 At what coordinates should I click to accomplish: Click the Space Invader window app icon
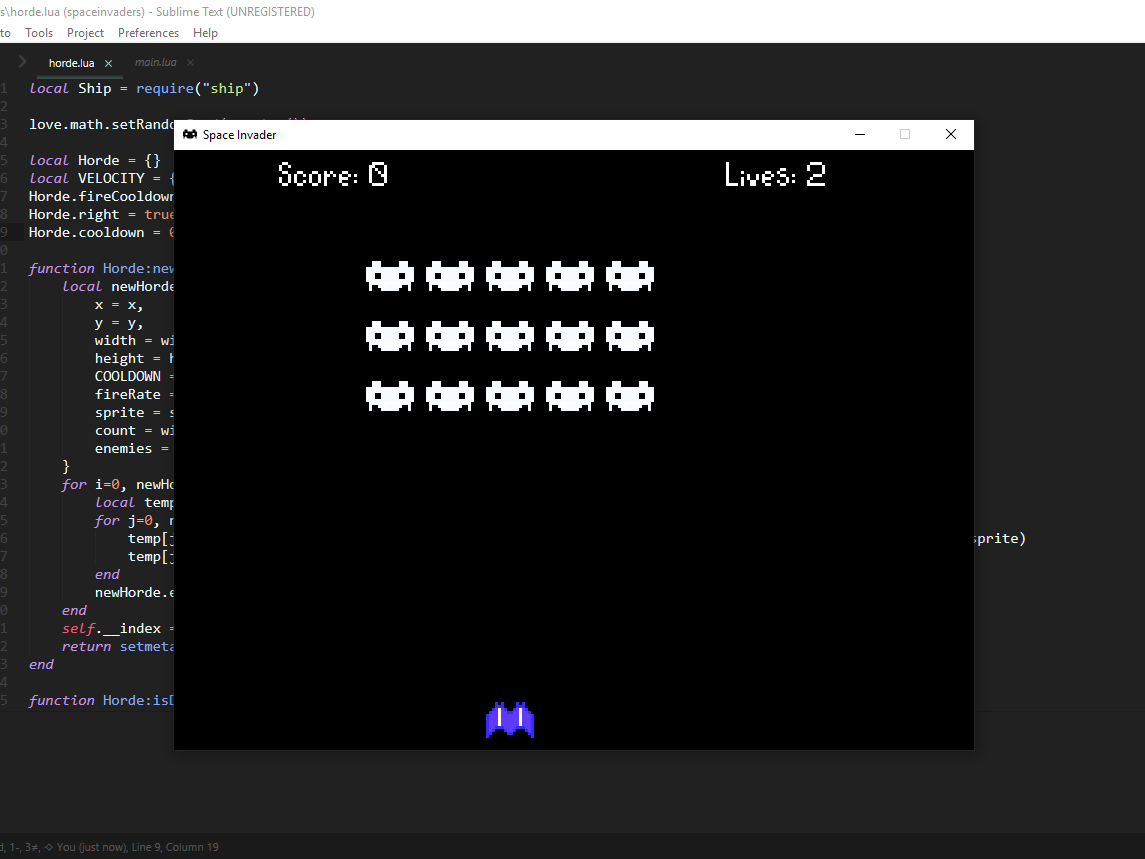pyautogui.click(x=190, y=134)
